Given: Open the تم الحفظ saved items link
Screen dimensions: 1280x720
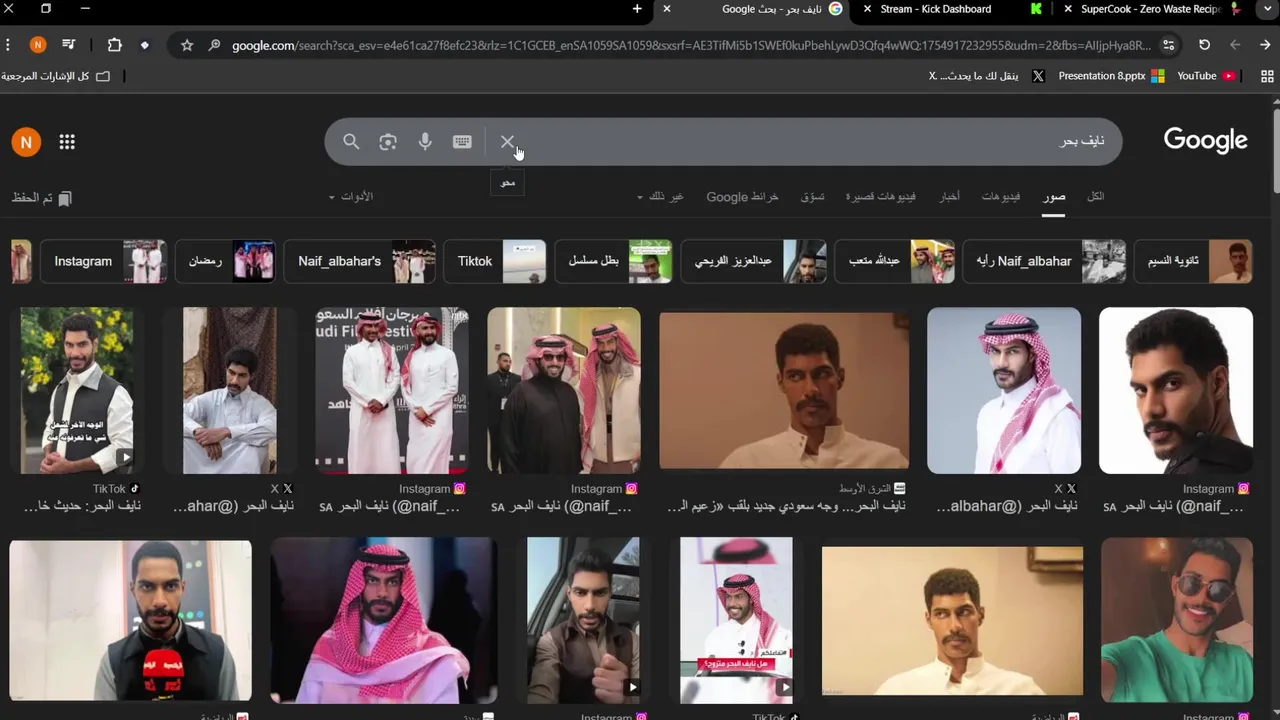Looking at the screenshot, I should pos(42,198).
